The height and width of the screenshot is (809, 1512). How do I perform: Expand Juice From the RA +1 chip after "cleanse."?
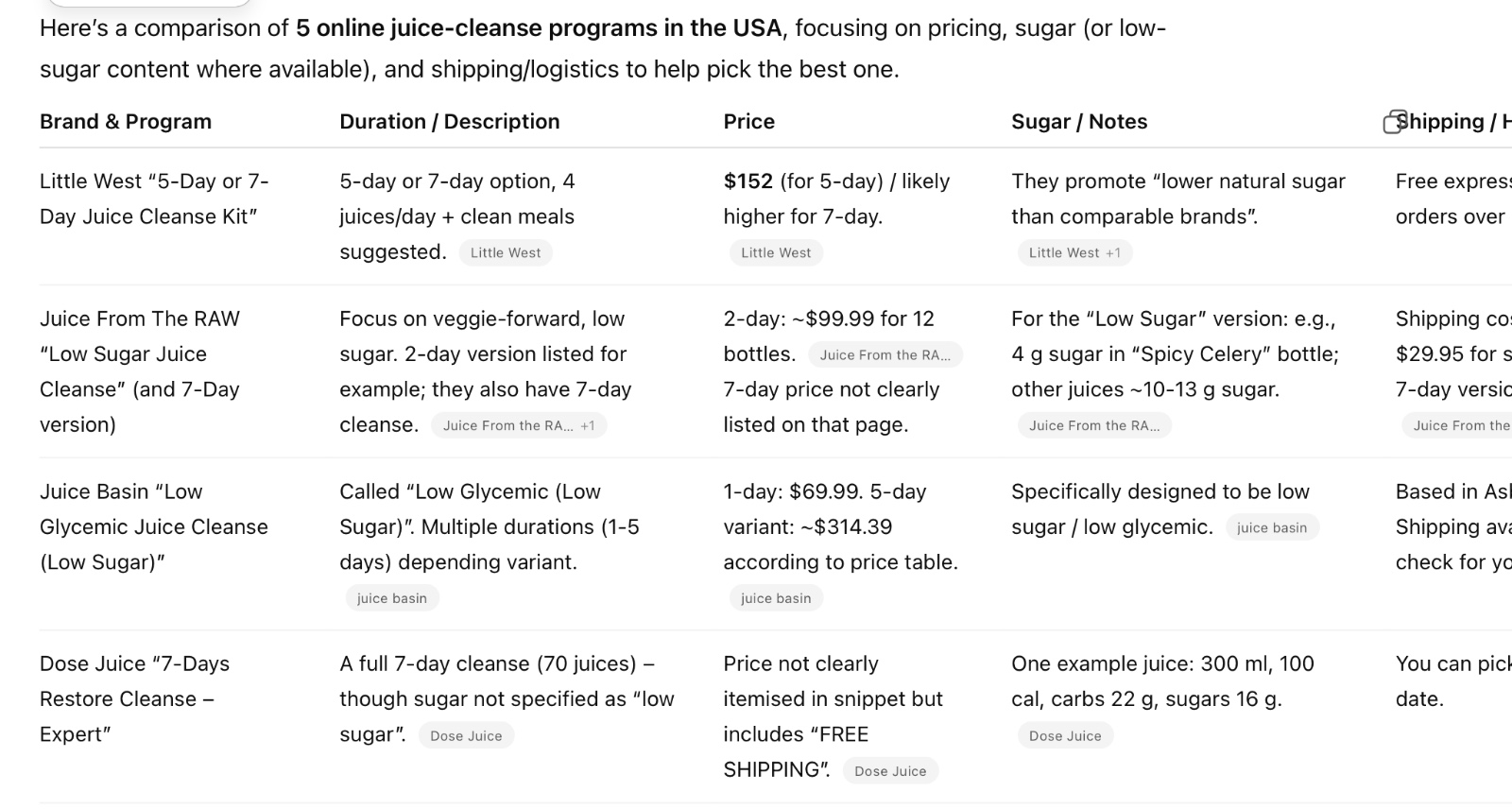tap(519, 426)
